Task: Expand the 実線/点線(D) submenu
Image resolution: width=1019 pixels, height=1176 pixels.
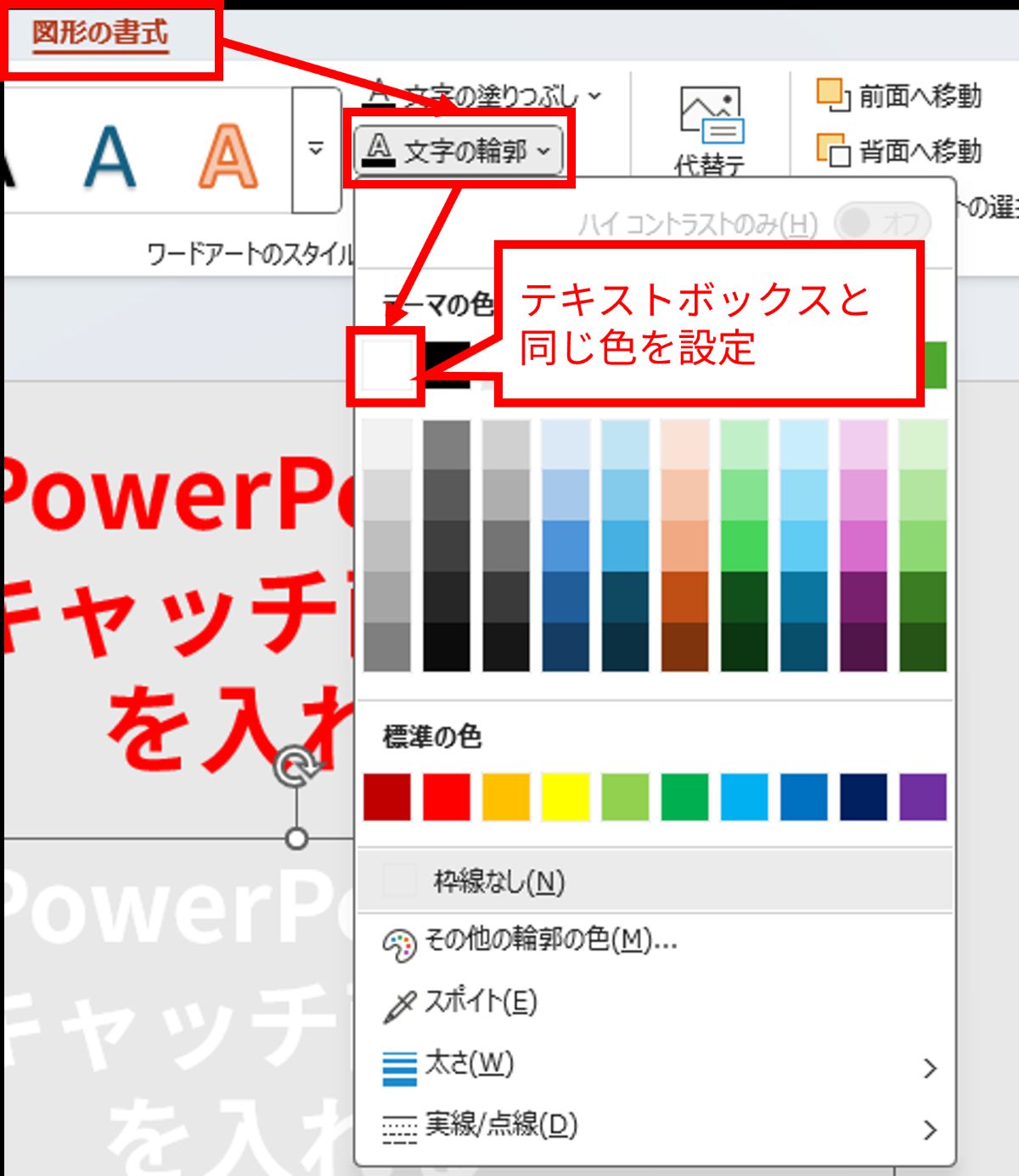Action: 930,1129
